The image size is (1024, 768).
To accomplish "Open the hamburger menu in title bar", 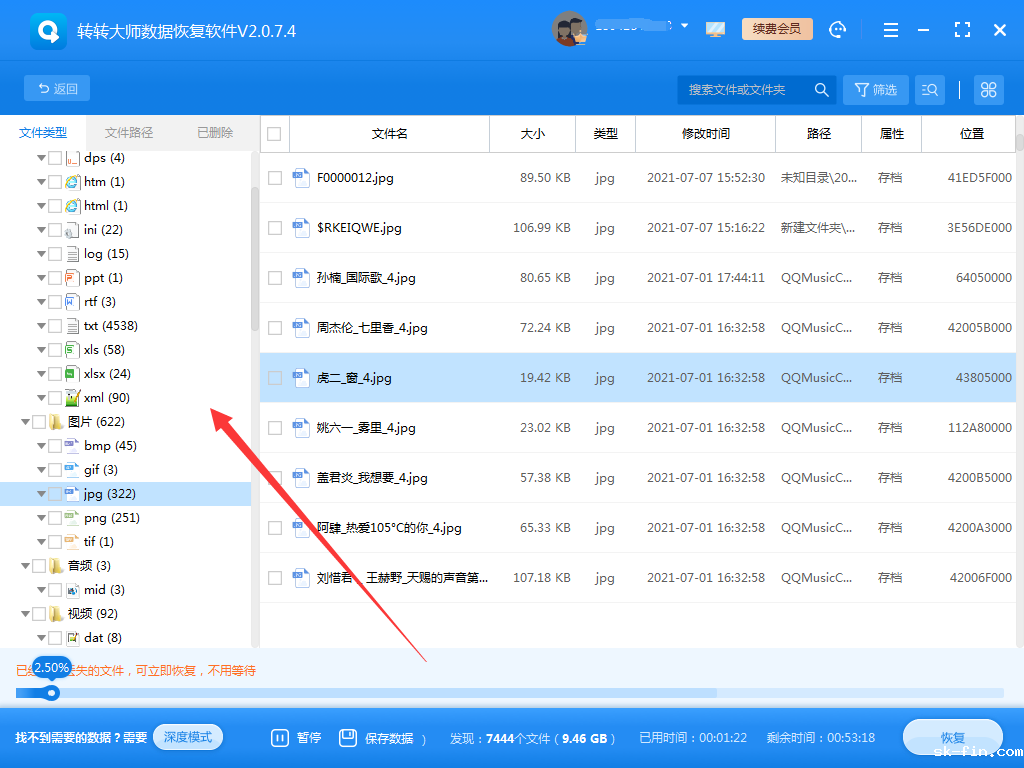I will tap(890, 30).
